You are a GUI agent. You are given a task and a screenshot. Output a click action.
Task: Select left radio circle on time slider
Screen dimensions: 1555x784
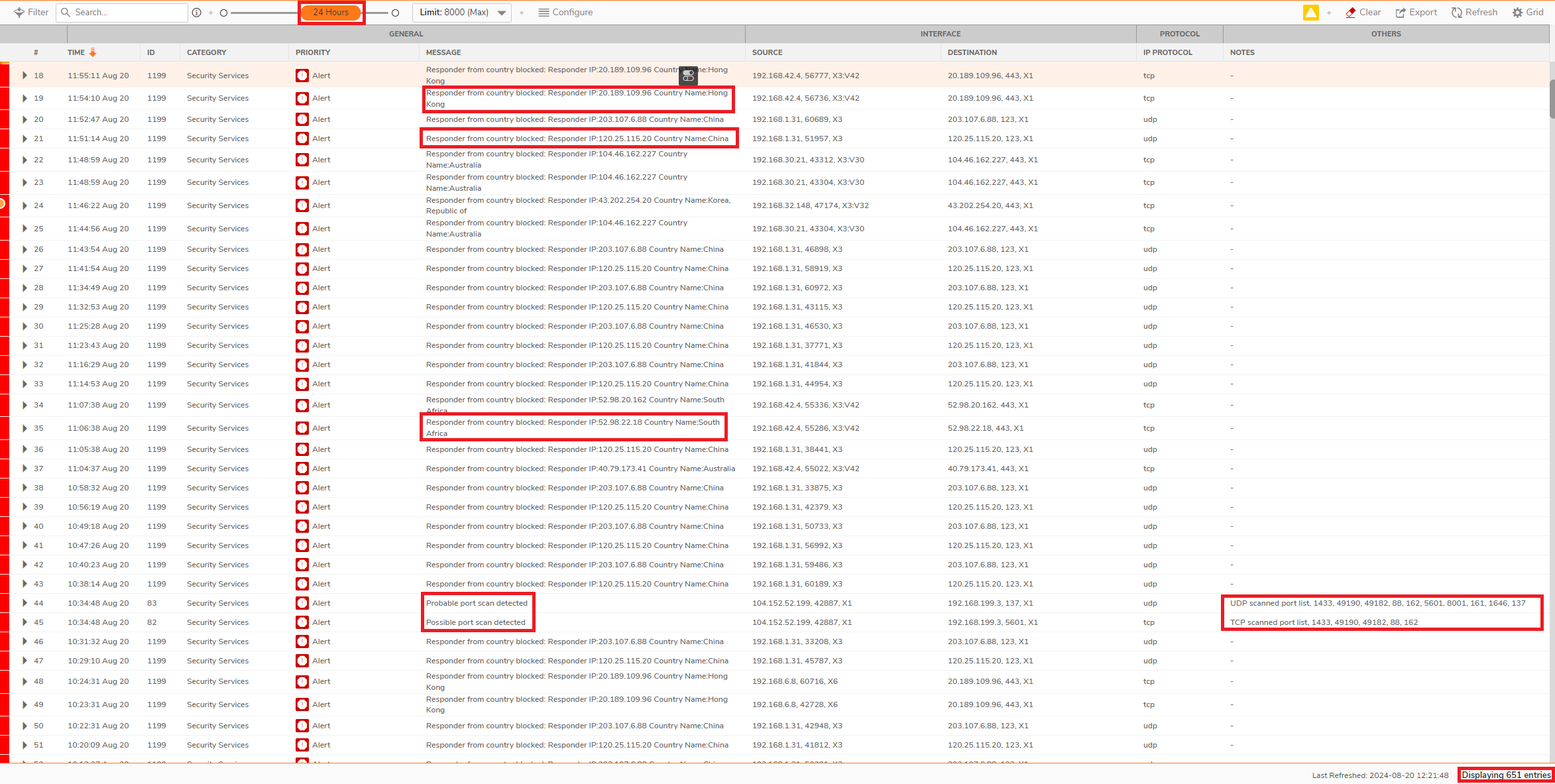223,13
